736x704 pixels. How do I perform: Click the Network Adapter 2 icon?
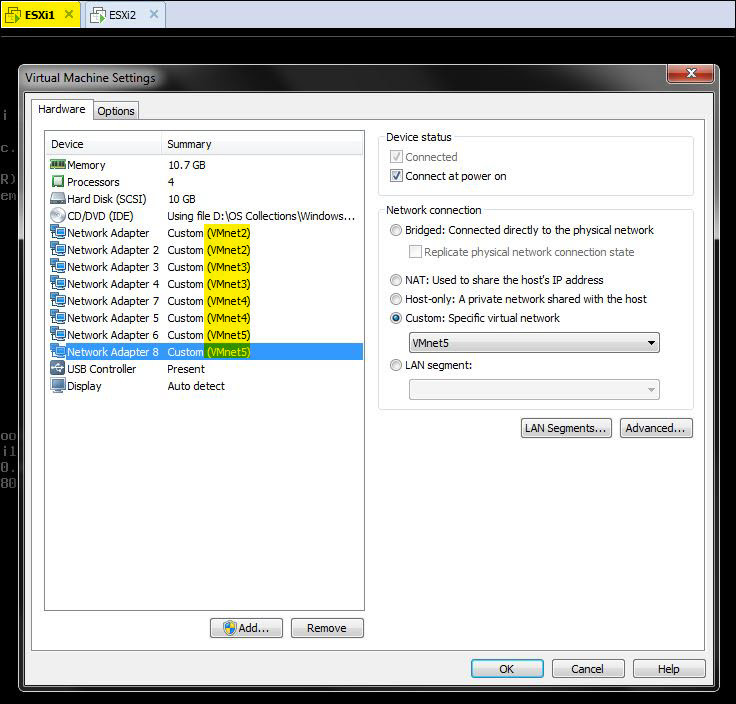coord(58,249)
